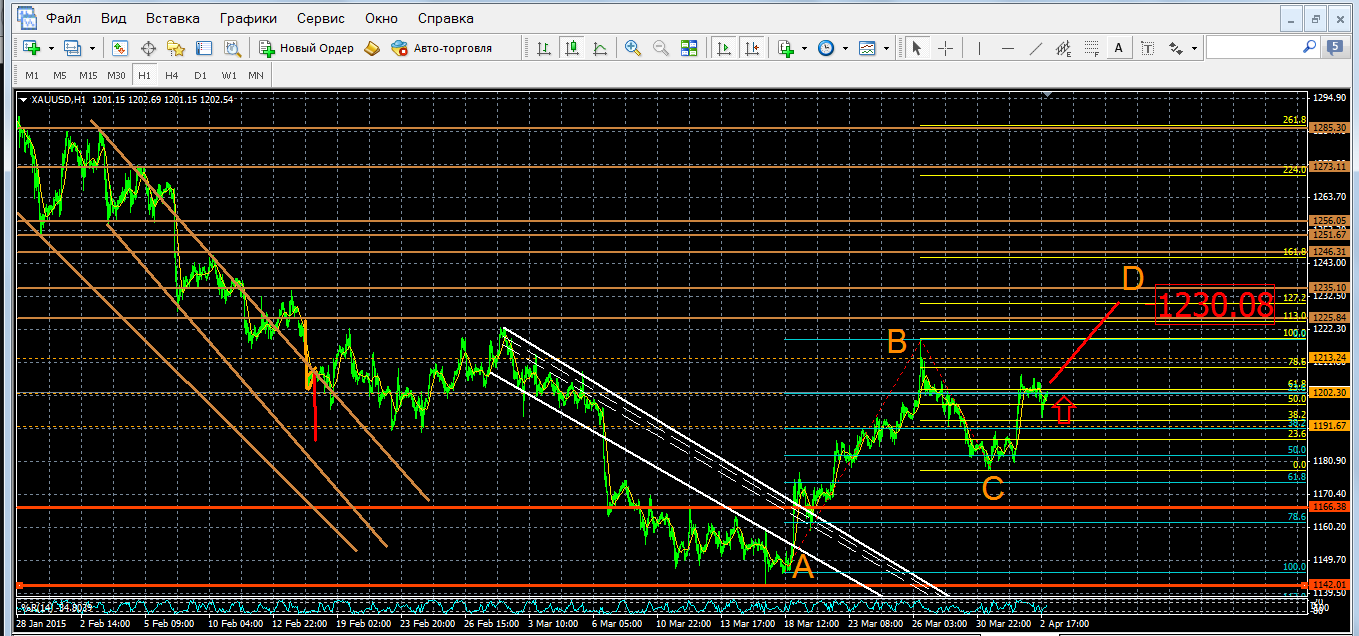Image resolution: width=1359 pixels, height=636 pixels.
Task: Toggle the Terminal panel icon
Action: point(204,48)
